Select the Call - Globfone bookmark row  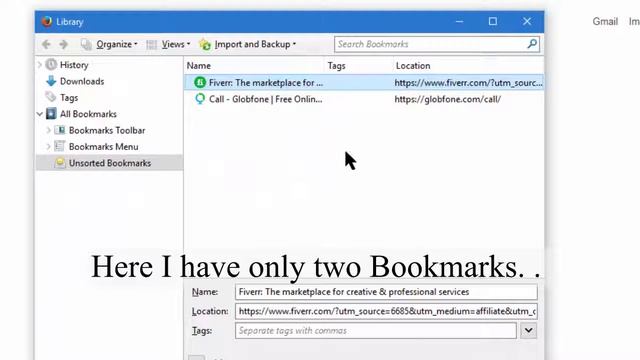(x=364, y=99)
